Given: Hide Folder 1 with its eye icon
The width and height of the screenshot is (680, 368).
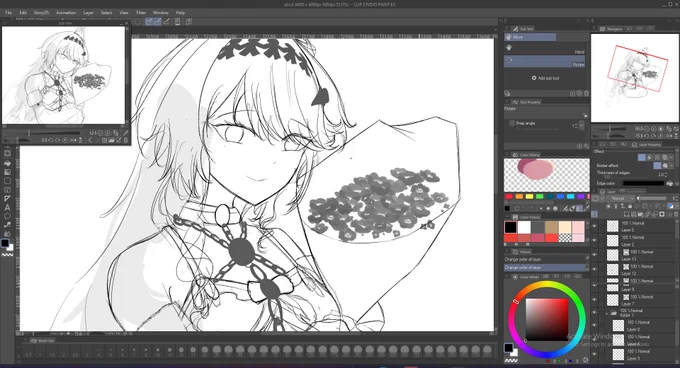Looking at the screenshot, I should [595, 313].
